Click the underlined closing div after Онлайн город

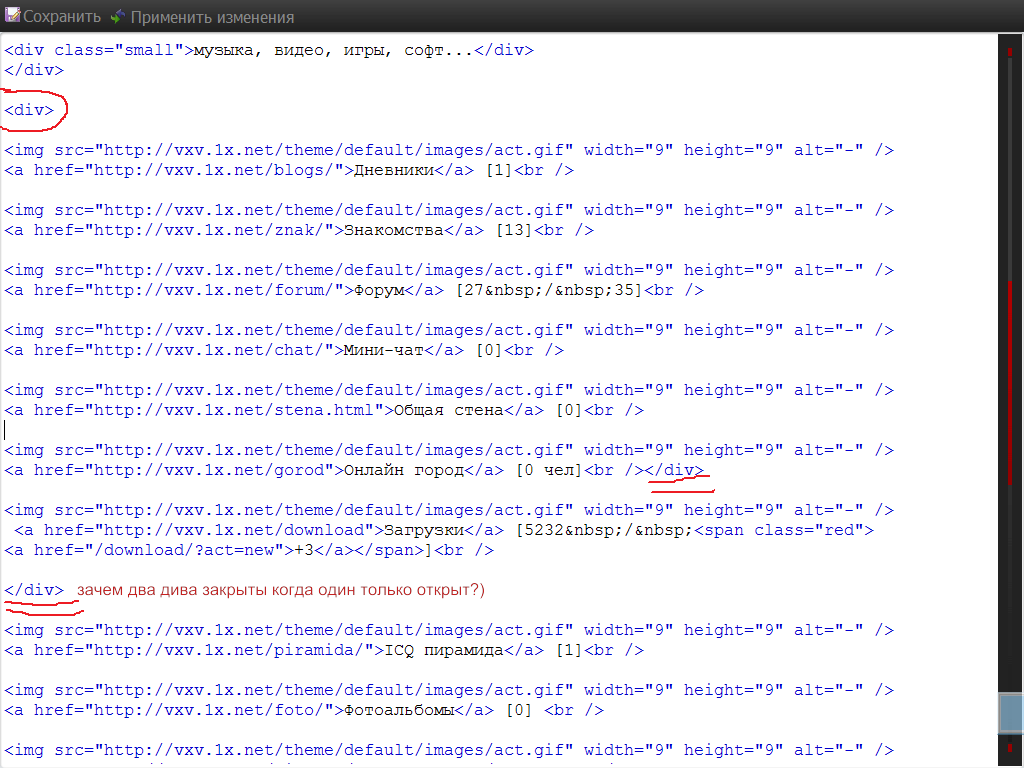coord(678,470)
